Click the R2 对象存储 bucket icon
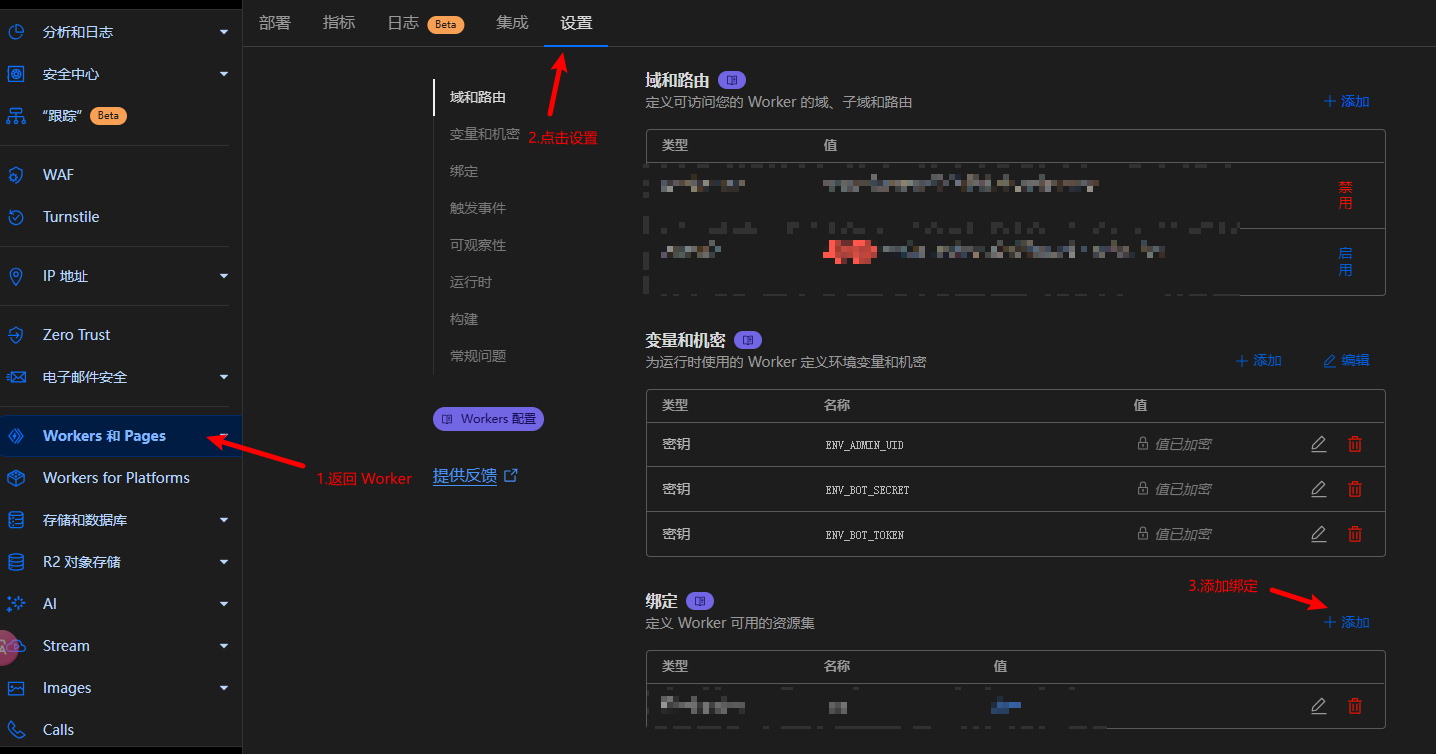The image size is (1436, 754). click(16, 562)
